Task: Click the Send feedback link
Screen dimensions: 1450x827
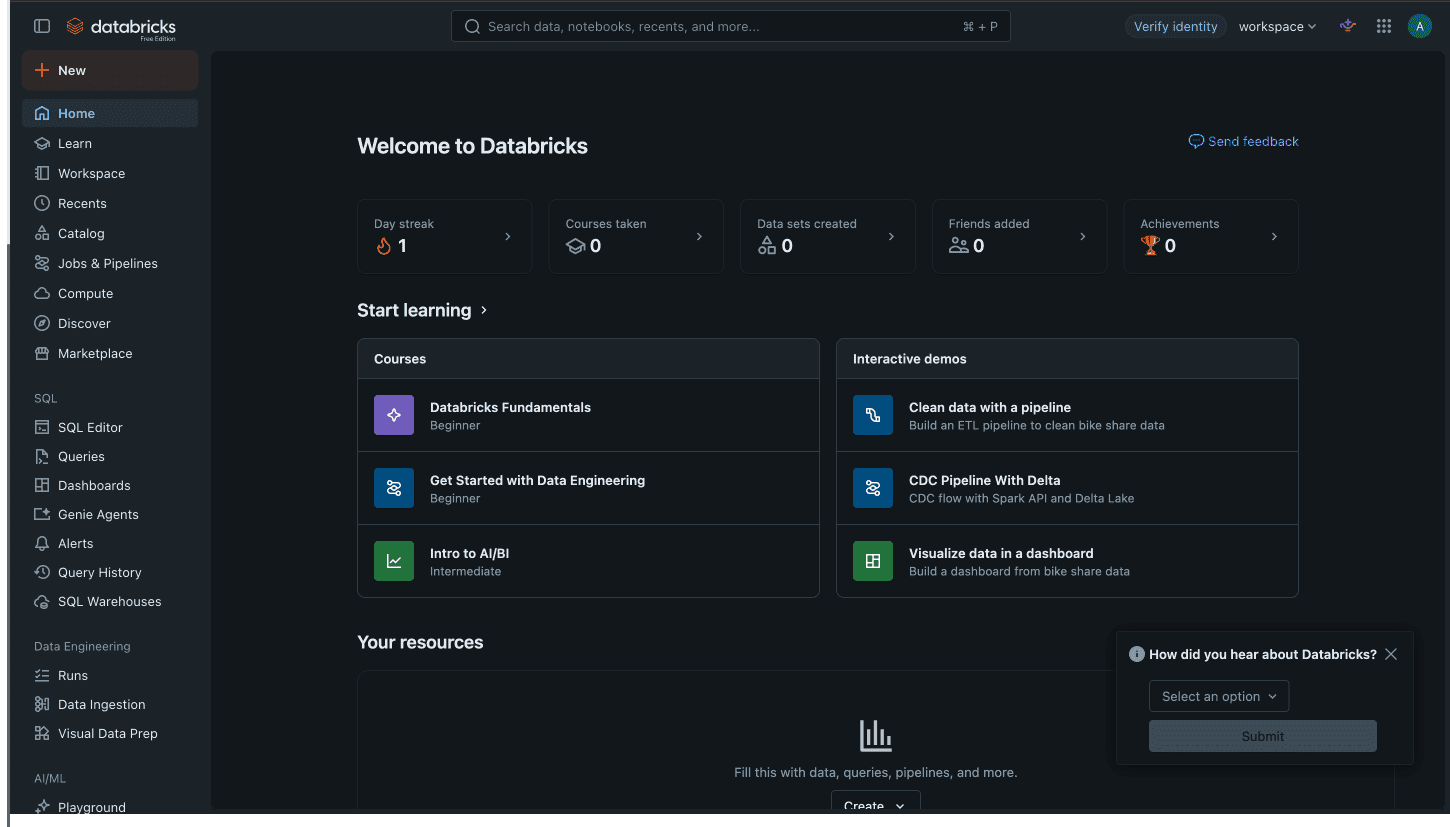Action: point(1243,141)
